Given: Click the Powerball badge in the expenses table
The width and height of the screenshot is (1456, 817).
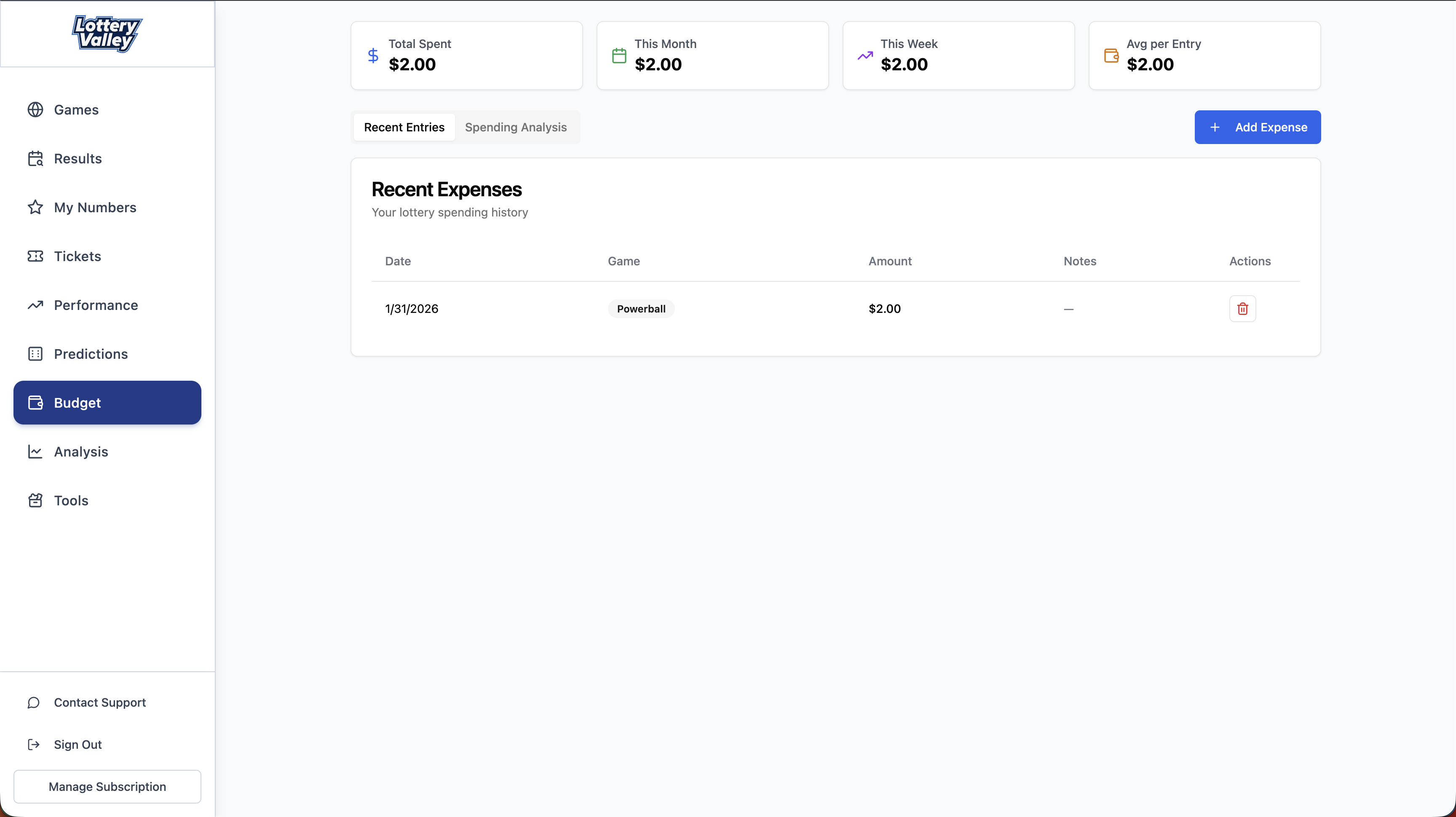Looking at the screenshot, I should (x=640, y=309).
